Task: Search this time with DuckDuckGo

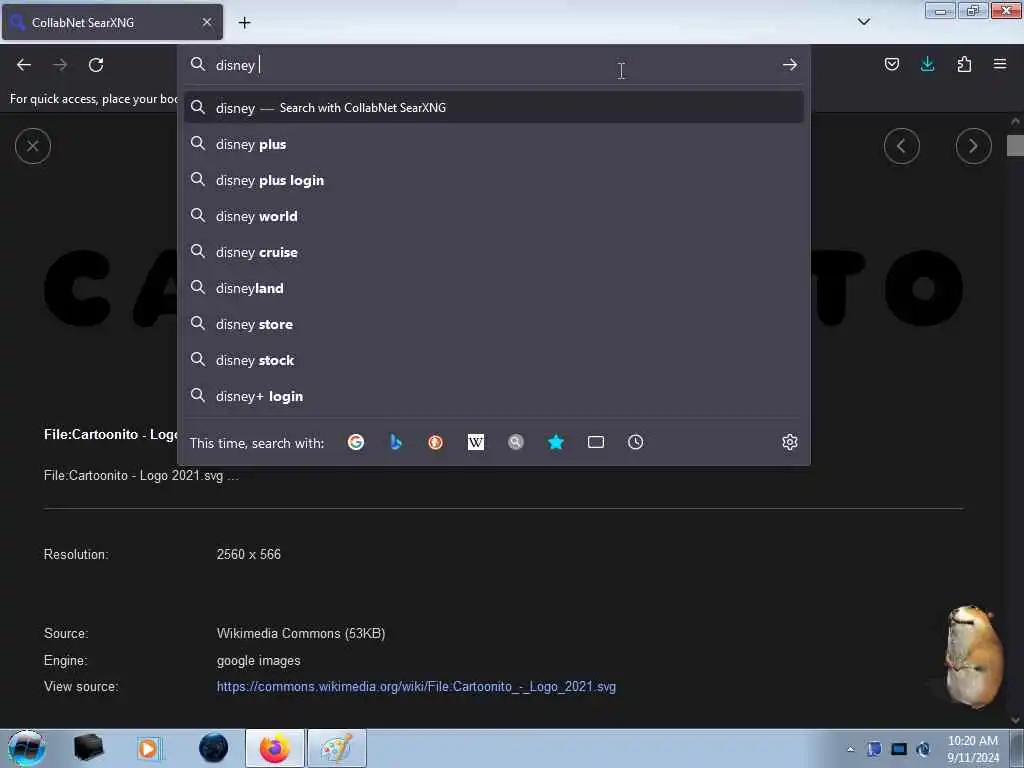Action: (x=436, y=442)
